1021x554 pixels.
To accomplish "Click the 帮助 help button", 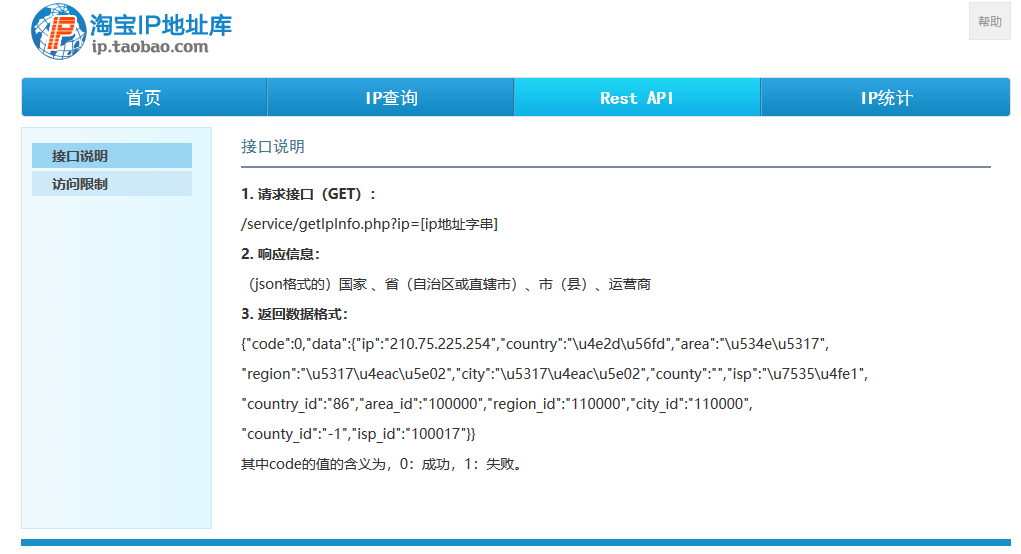I will (989, 21).
